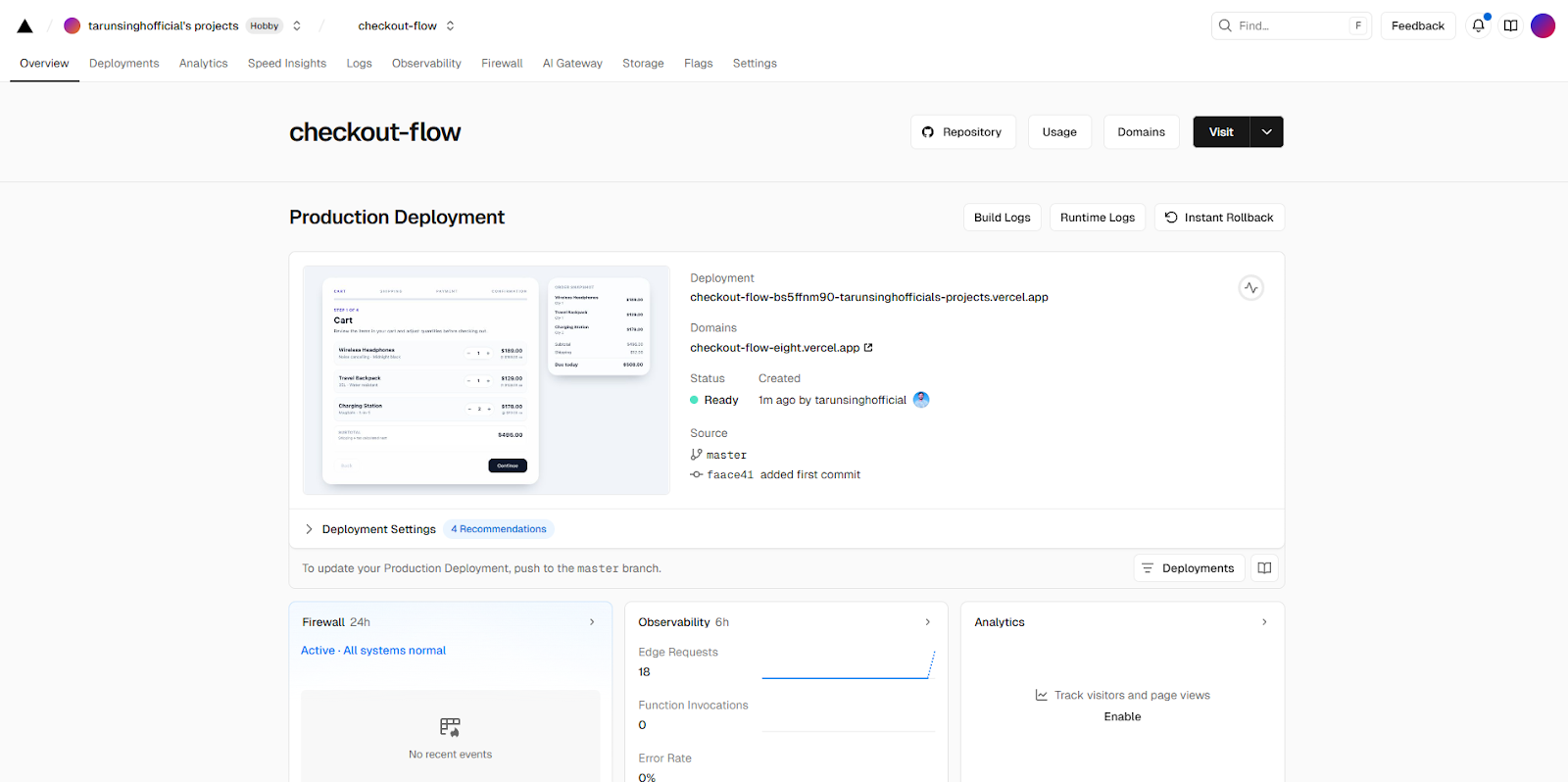The width and height of the screenshot is (1568, 782).
Task: Open external link icon next to domain
Action: pos(868,348)
